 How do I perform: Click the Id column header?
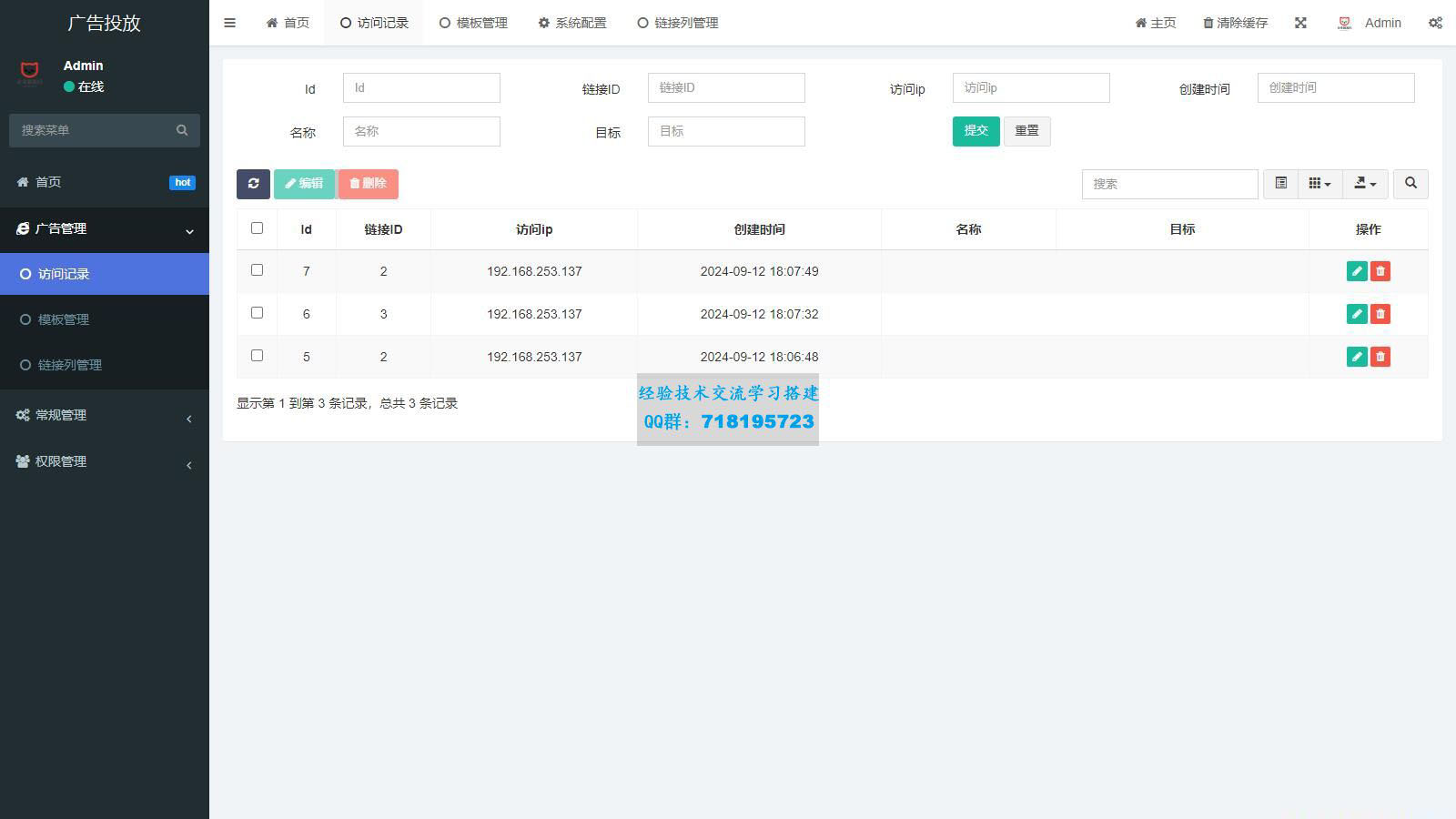(306, 229)
